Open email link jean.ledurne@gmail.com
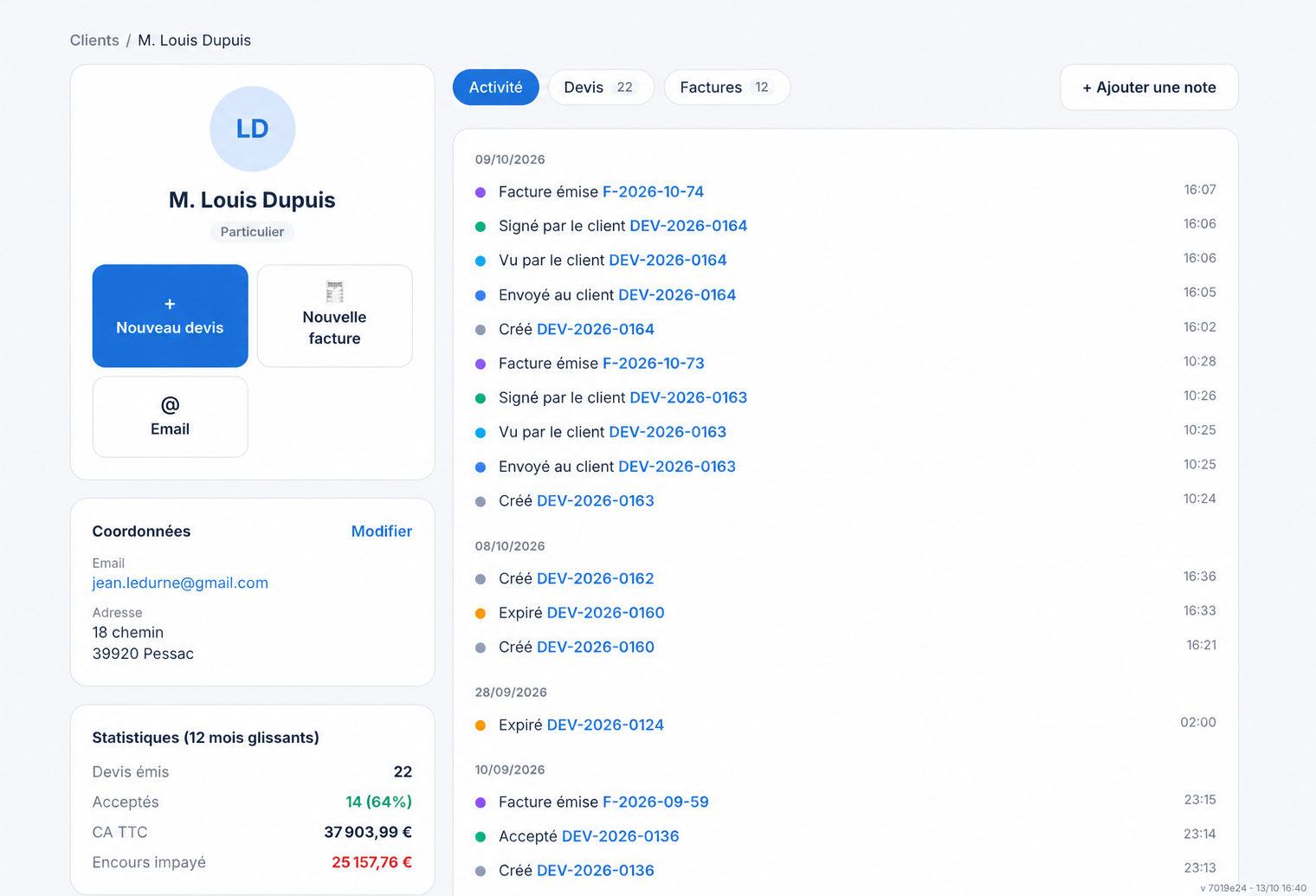The height and width of the screenshot is (896, 1316). tap(180, 583)
